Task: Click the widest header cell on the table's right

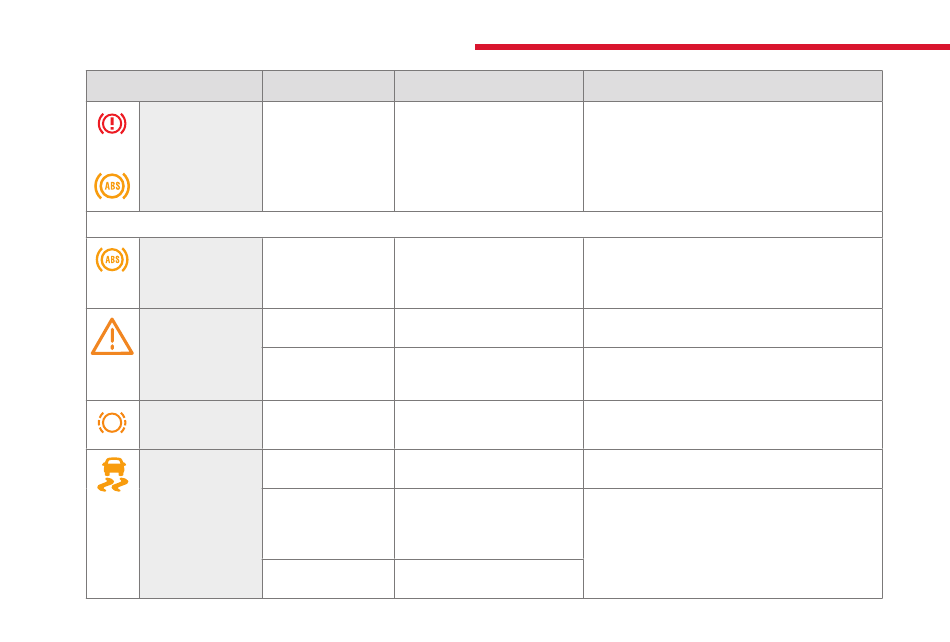Action: pyautogui.click(x=732, y=86)
